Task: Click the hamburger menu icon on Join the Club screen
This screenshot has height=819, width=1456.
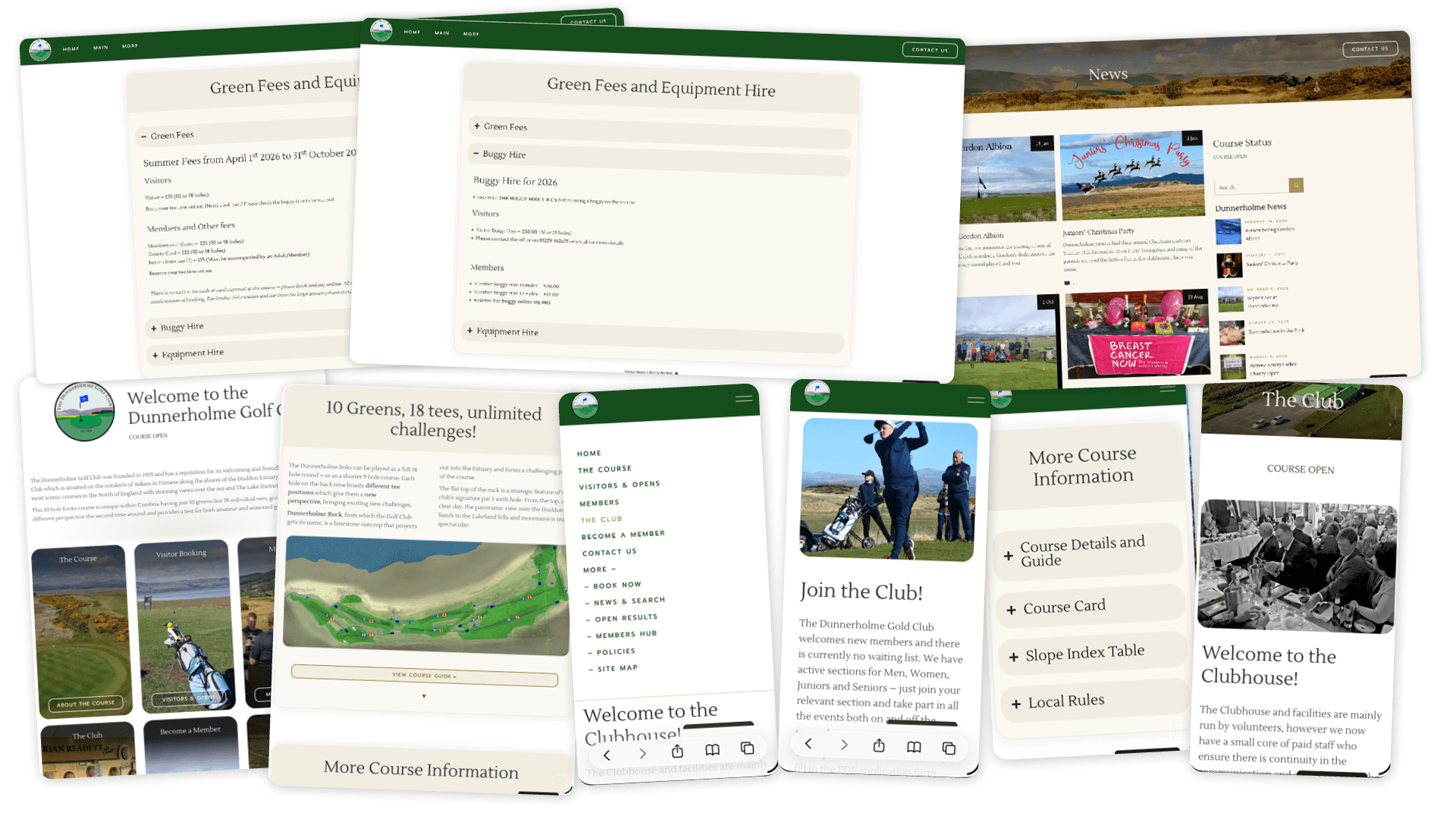Action: pyautogui.click(x=975, y=399)
